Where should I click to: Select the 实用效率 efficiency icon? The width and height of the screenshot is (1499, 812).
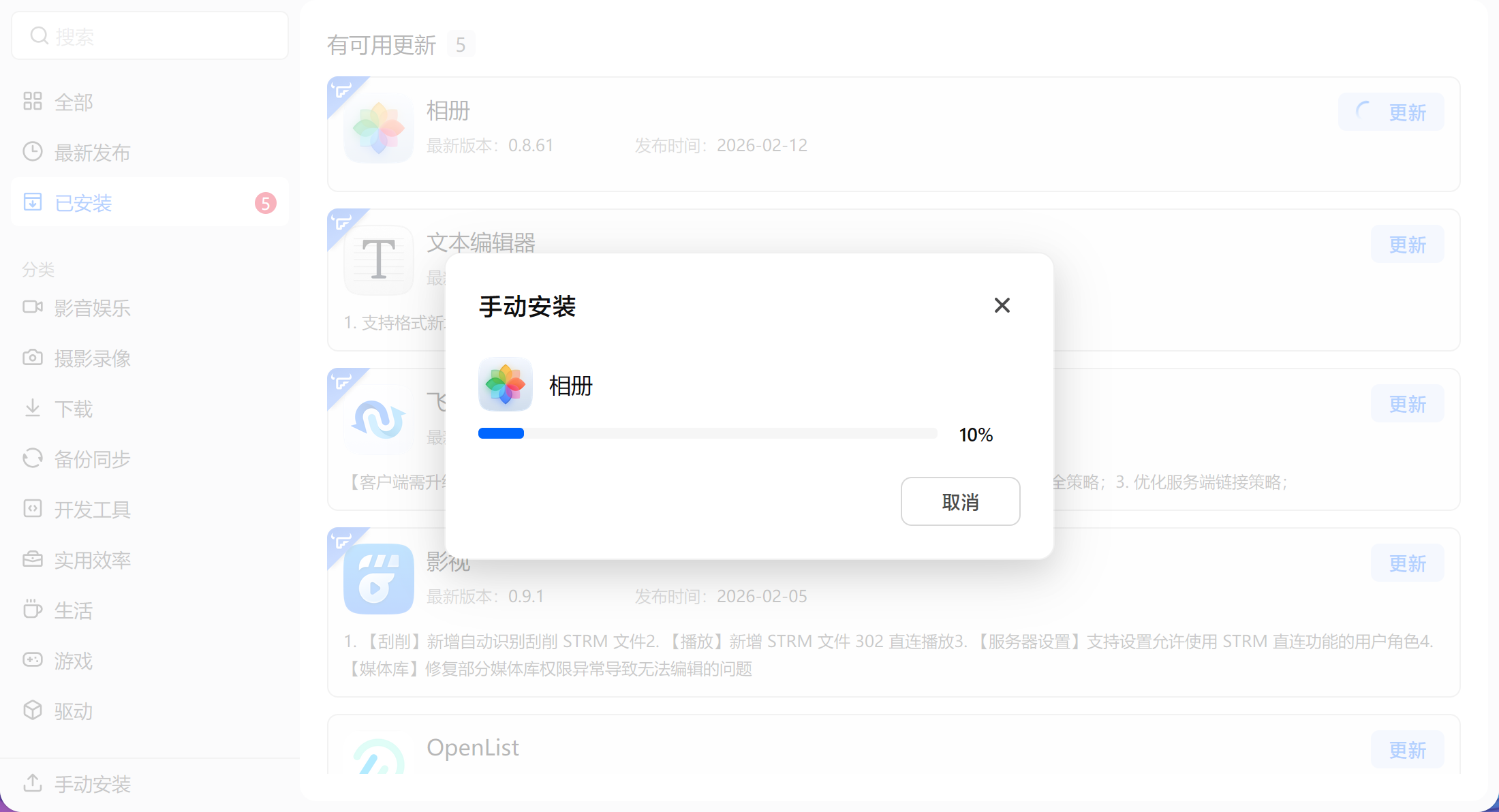[32, 559]
